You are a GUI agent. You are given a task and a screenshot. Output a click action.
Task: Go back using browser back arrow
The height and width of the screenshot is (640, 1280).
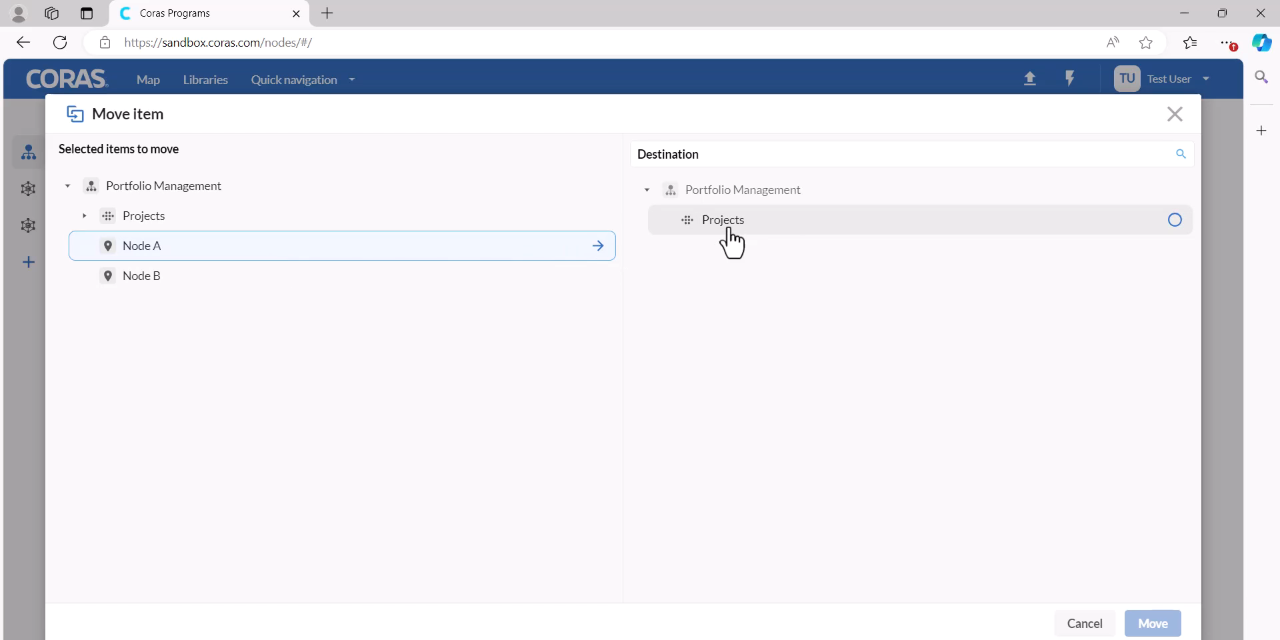click(x=24, y=42)
